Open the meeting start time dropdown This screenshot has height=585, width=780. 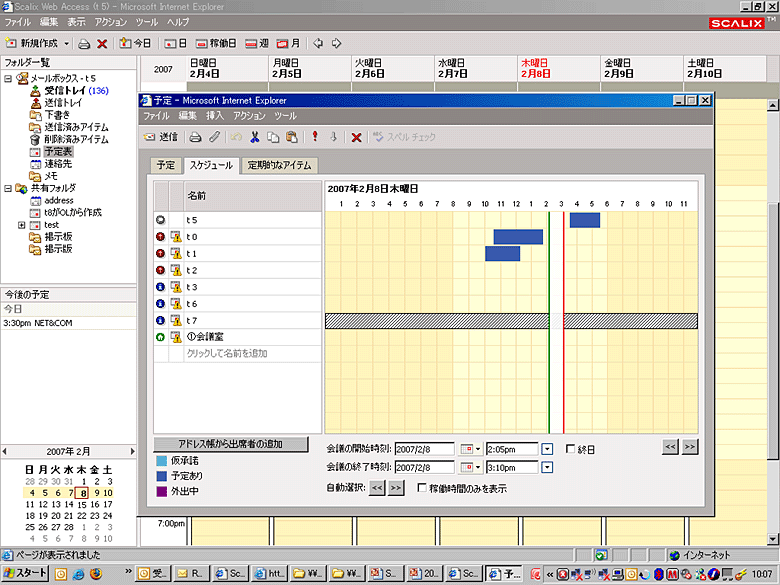tap(547, 449)
